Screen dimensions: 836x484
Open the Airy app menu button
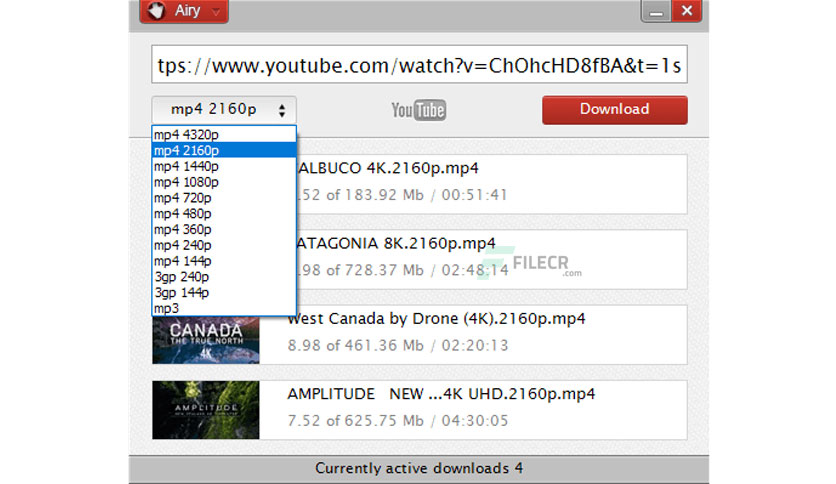[x=184, y=11]
